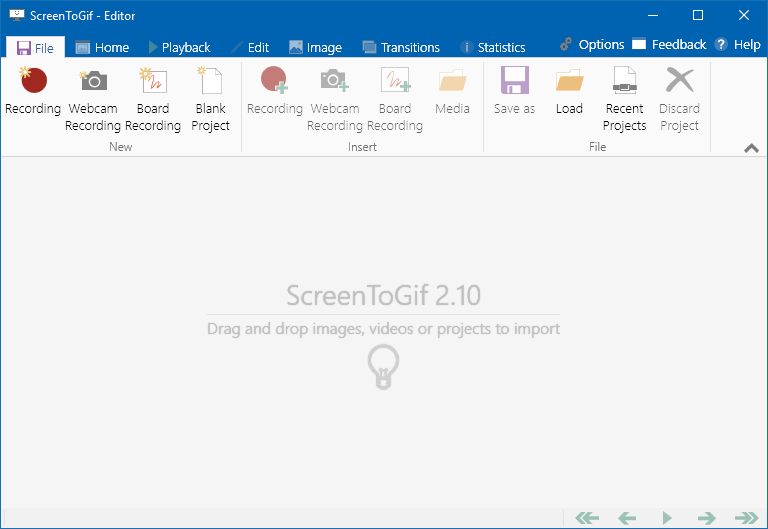
Task: Insert a Webcam Recording
Action: (x=335, y=99)
